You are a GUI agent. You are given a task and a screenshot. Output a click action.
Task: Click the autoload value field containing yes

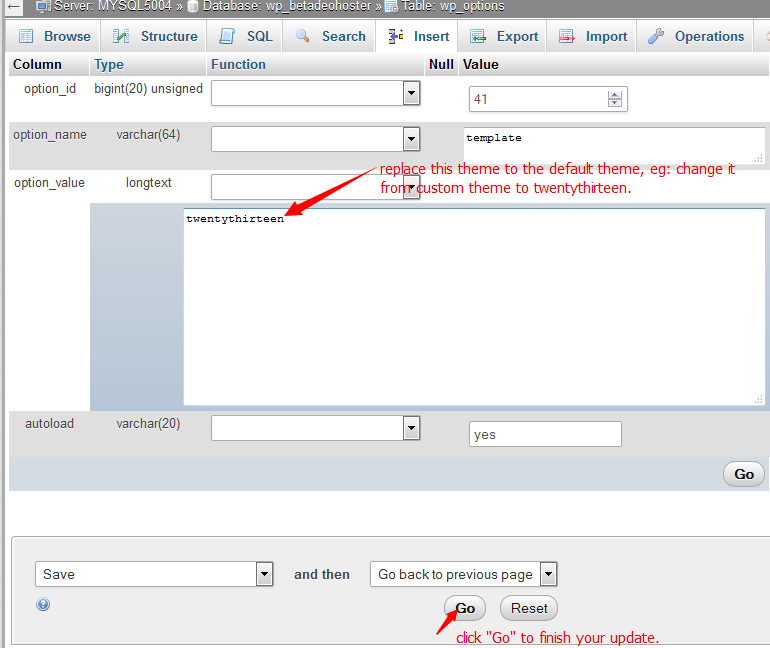[x=545, y=434]
